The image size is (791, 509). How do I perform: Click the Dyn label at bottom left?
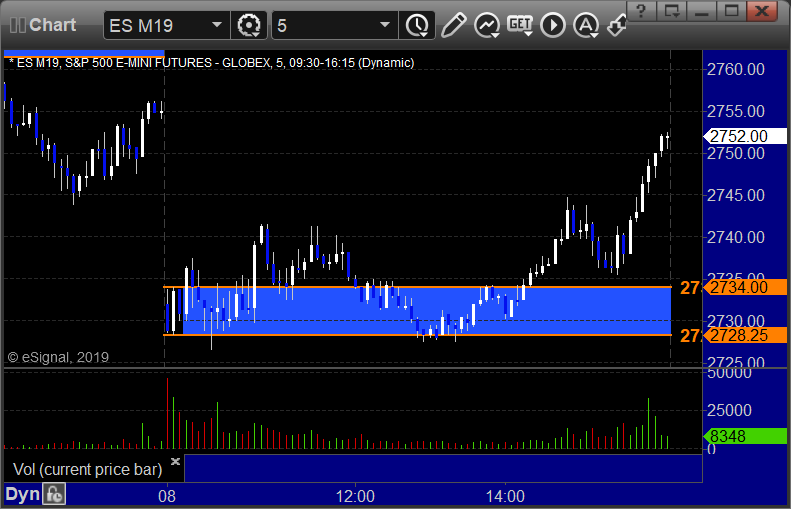(22, 494)
